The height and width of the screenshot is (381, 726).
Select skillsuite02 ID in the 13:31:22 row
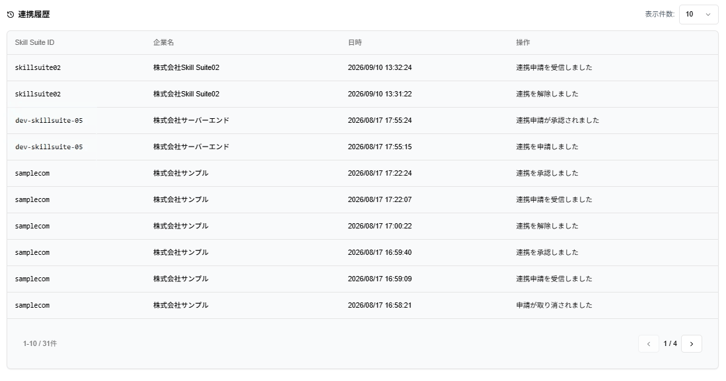pos(38,94)
